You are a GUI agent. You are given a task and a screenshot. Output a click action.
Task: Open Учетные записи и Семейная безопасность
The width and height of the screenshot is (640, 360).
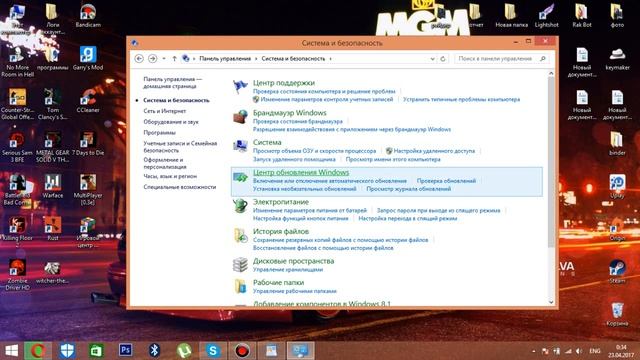tap(180, 147)
